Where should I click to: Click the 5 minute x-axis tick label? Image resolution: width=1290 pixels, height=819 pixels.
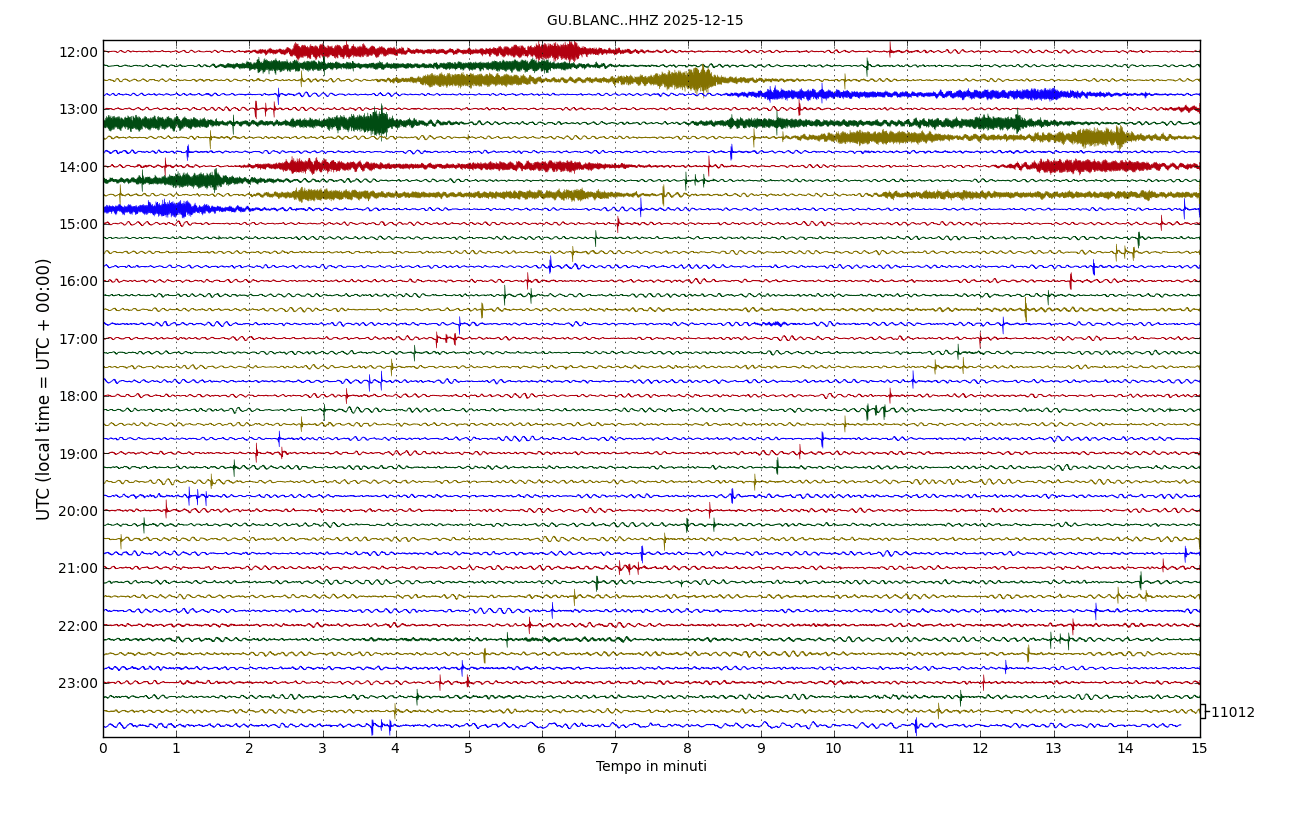(468, 749)
